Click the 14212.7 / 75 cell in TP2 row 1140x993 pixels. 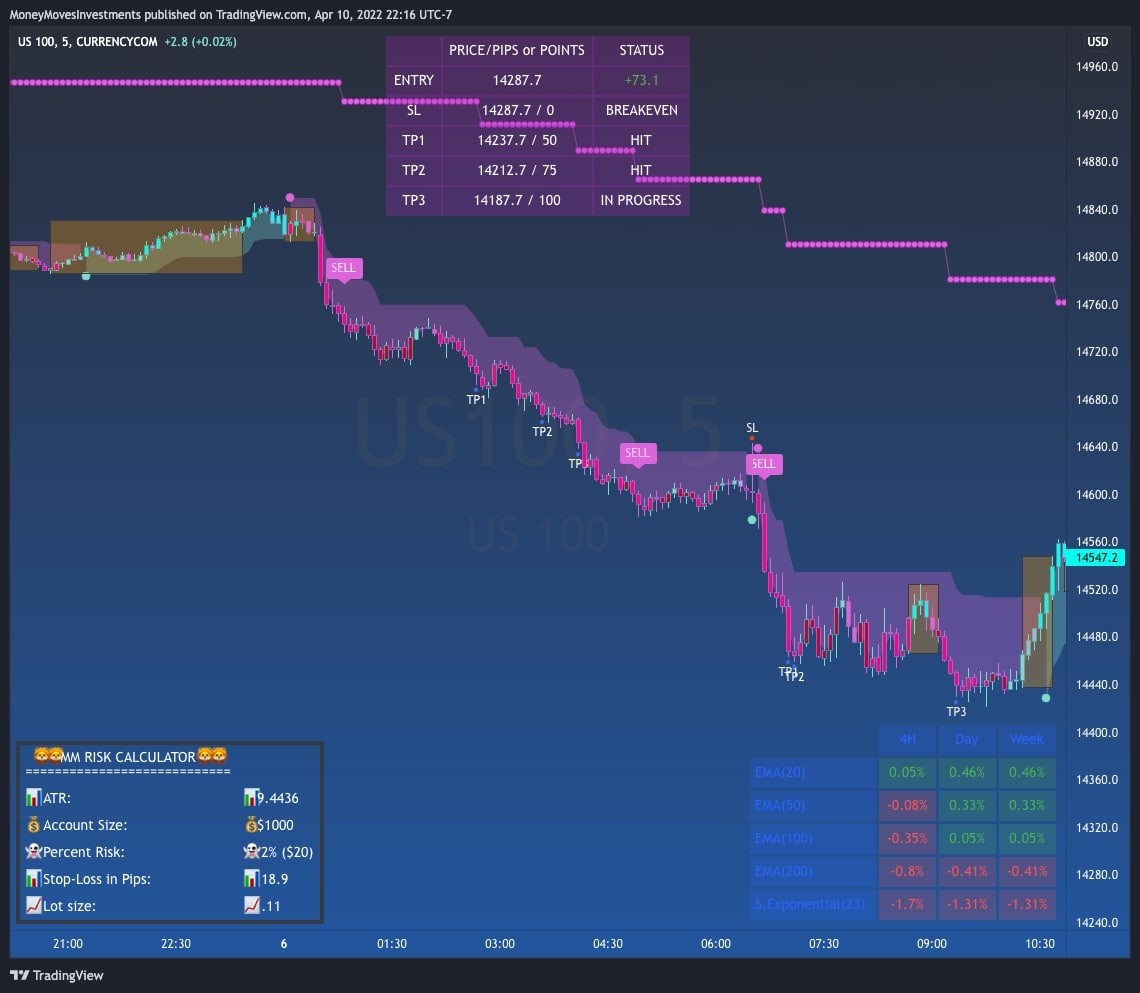coord(517,169)
